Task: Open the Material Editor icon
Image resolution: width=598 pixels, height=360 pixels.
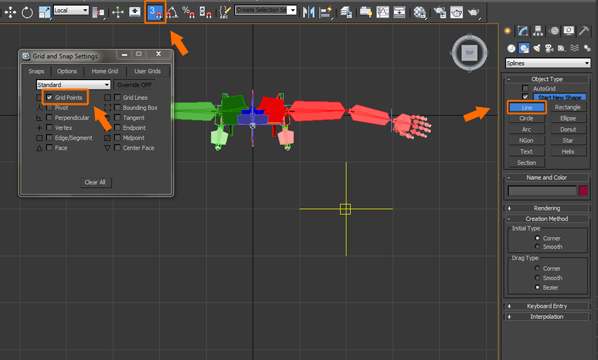Action: 420,12
